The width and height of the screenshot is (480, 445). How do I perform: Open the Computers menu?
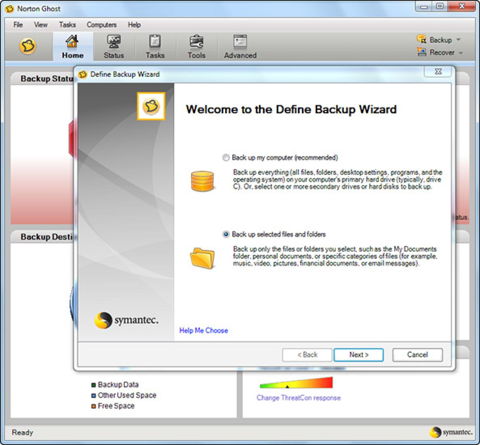[x=102, y=25]
